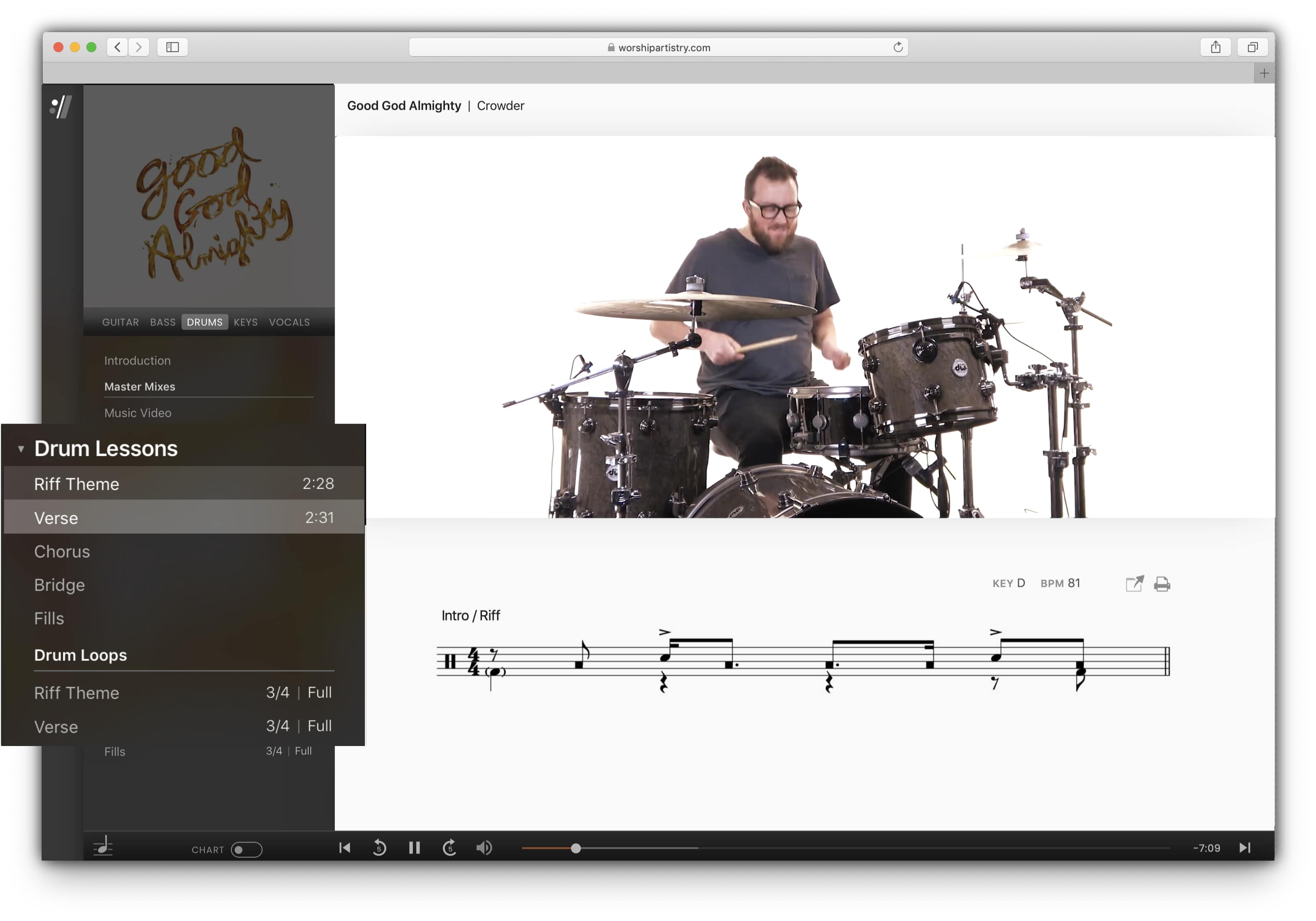Jump to previous track
Screen dimensions: 1316x921
[x=344, y=848]
